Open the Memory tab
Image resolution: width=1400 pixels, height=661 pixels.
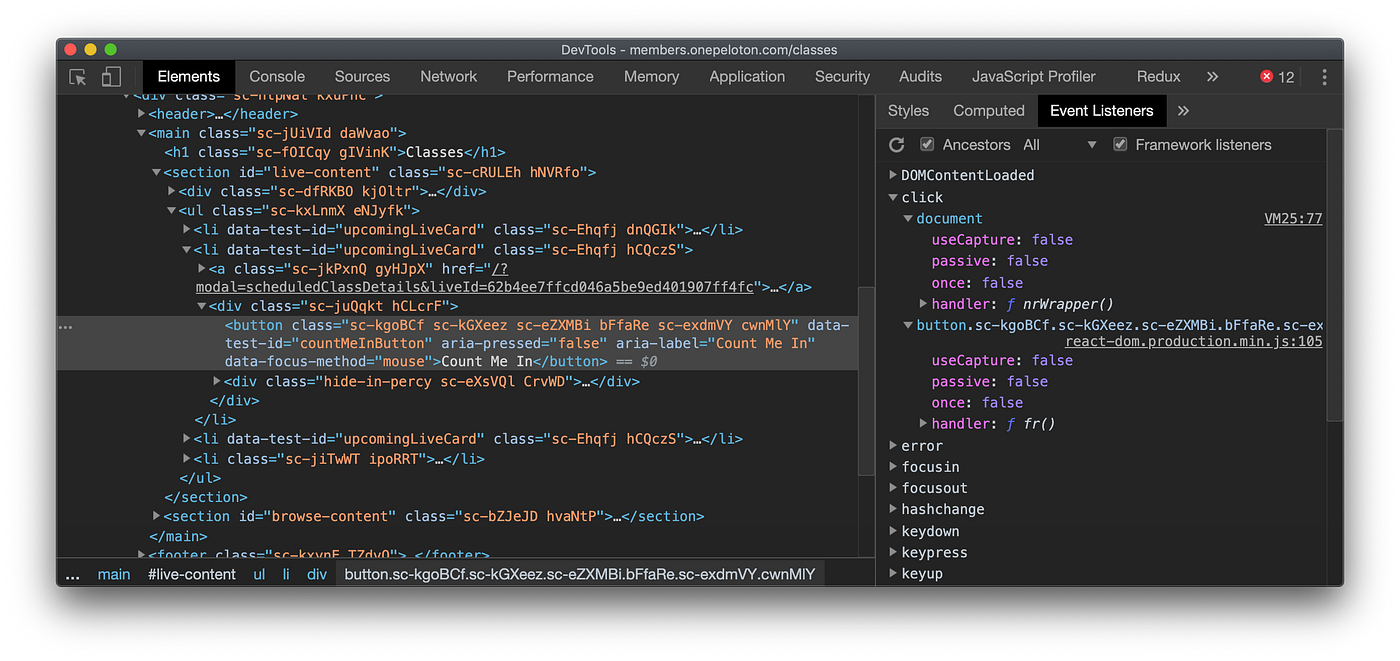coord(651,77)
